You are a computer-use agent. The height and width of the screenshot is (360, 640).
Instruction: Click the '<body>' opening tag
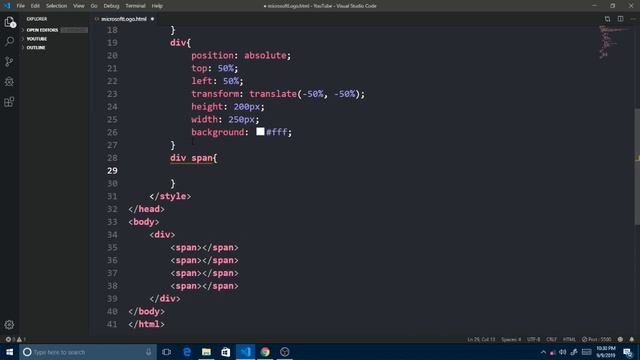(x=144, y=222)
